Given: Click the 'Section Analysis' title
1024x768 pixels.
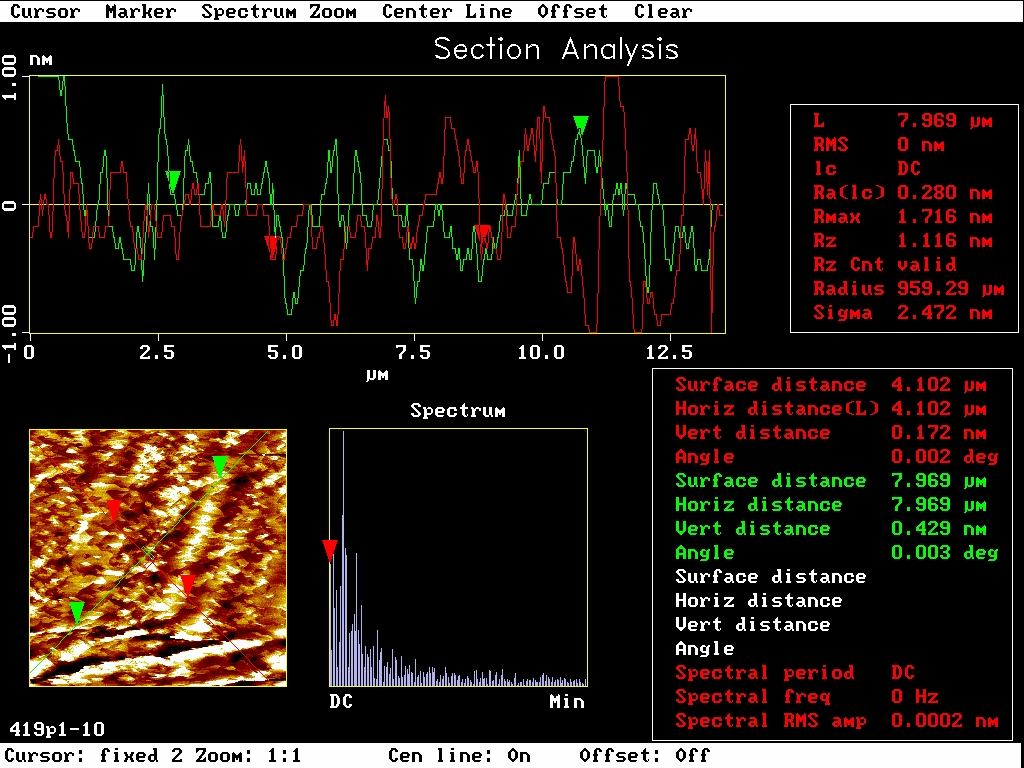Looking at the screenshot, I should [x=556, y=49].
